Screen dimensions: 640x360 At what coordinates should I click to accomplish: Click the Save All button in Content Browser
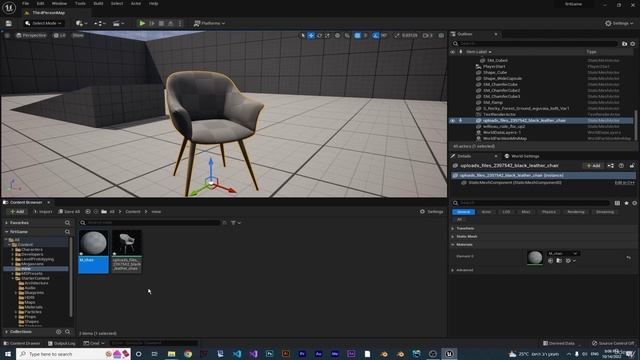(69, 211)
